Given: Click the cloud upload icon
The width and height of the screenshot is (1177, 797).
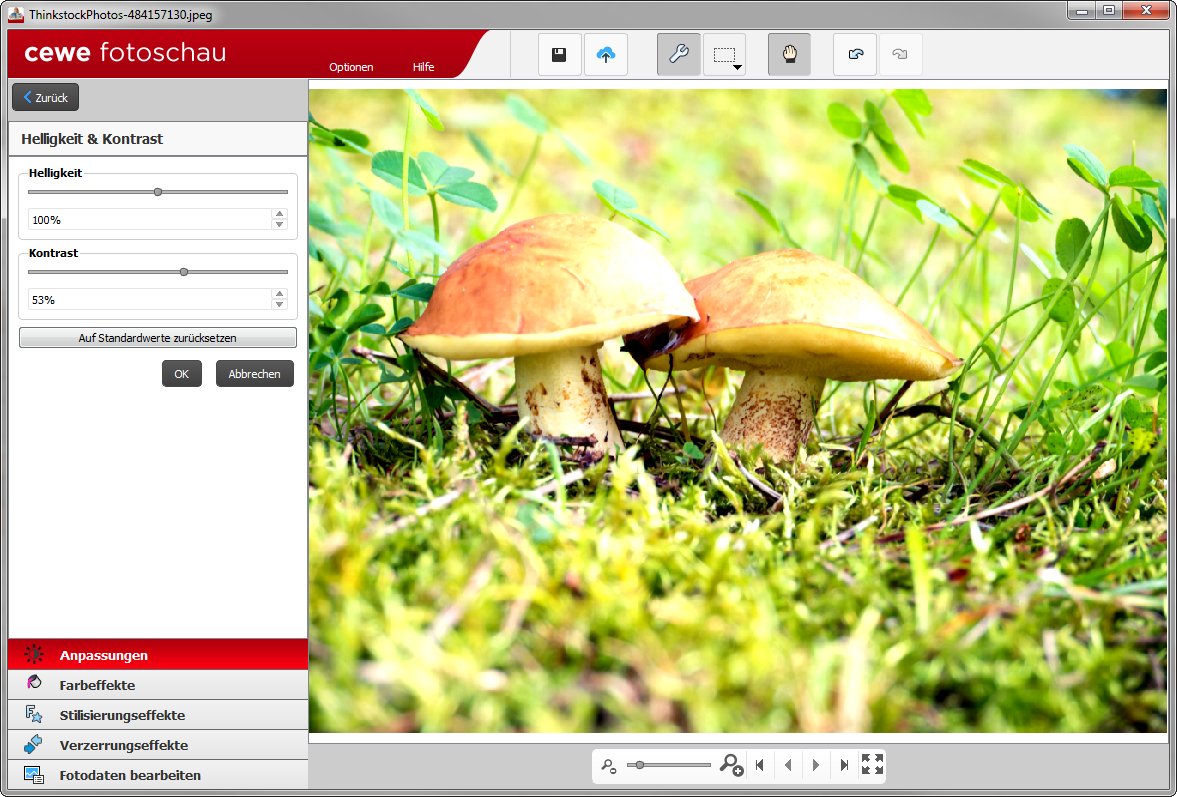Looking at the screenshot, I should click(x=605, y=55).
